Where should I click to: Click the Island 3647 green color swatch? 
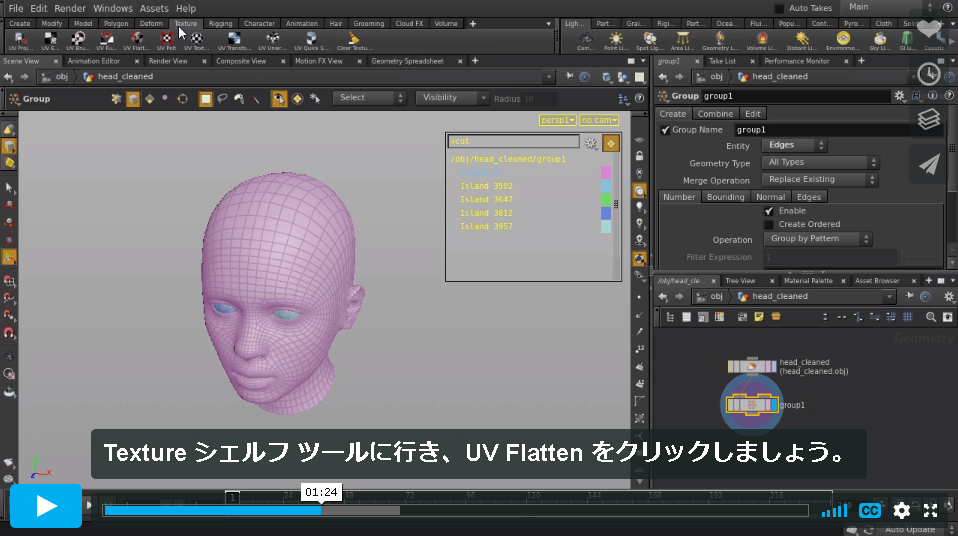tap(605, 199)
